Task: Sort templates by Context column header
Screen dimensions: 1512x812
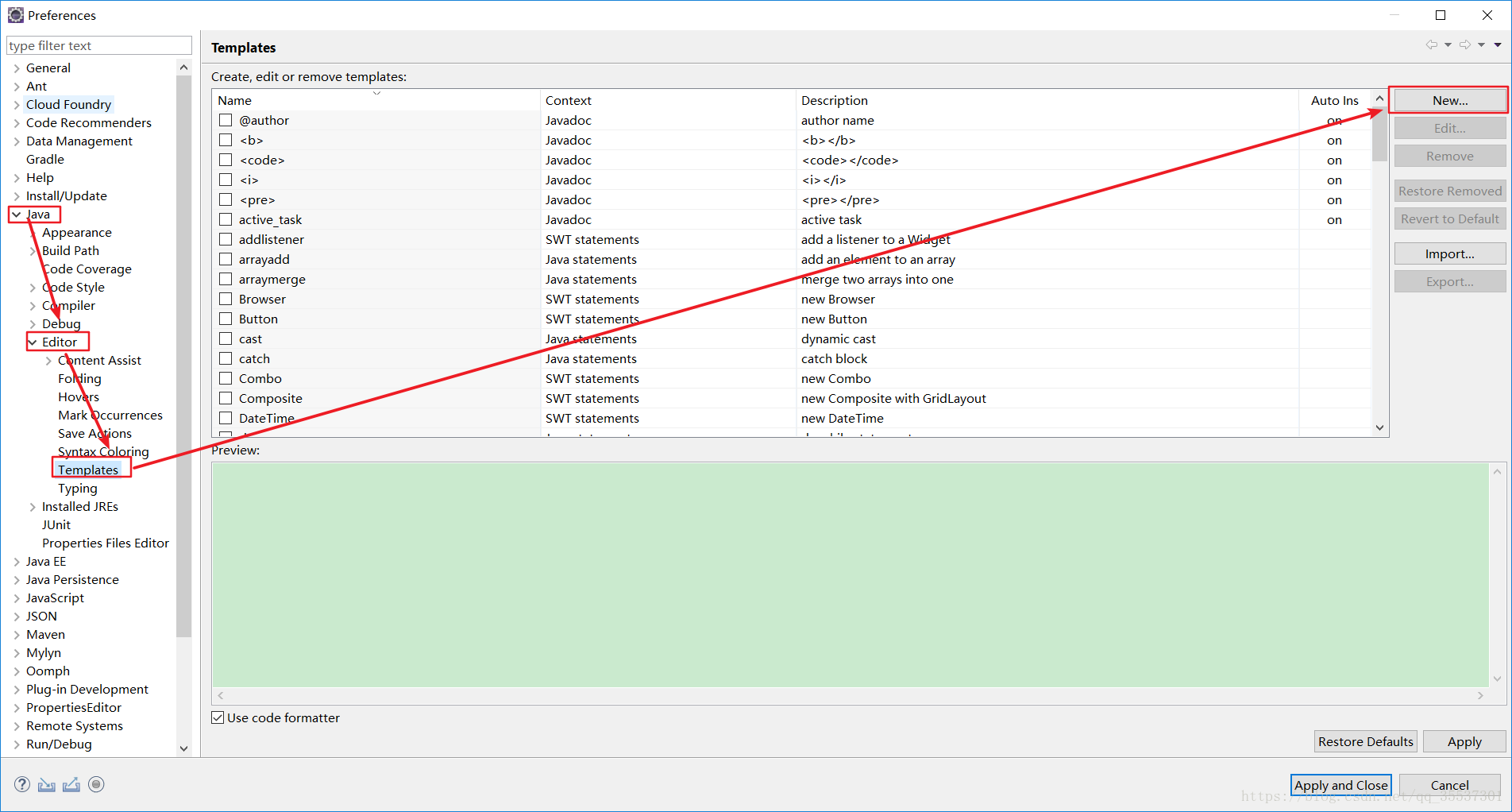Action: pyautogui.click(x=668, y=100)
